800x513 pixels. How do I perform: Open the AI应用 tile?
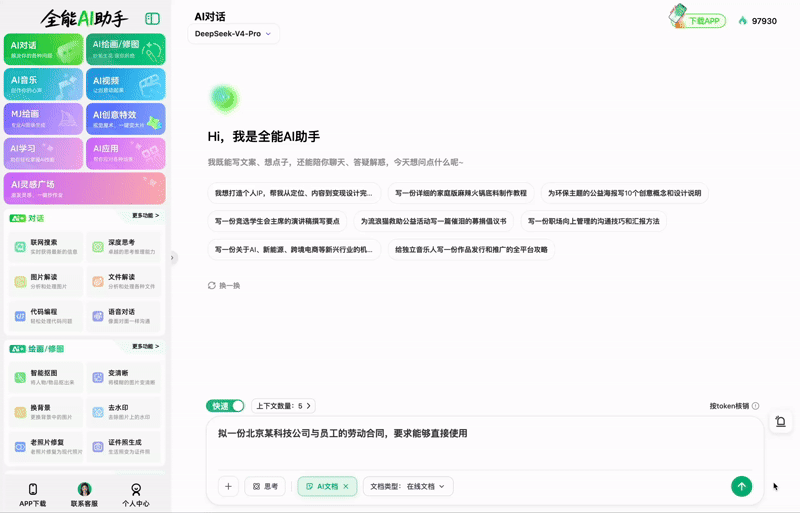pos(126,153)
